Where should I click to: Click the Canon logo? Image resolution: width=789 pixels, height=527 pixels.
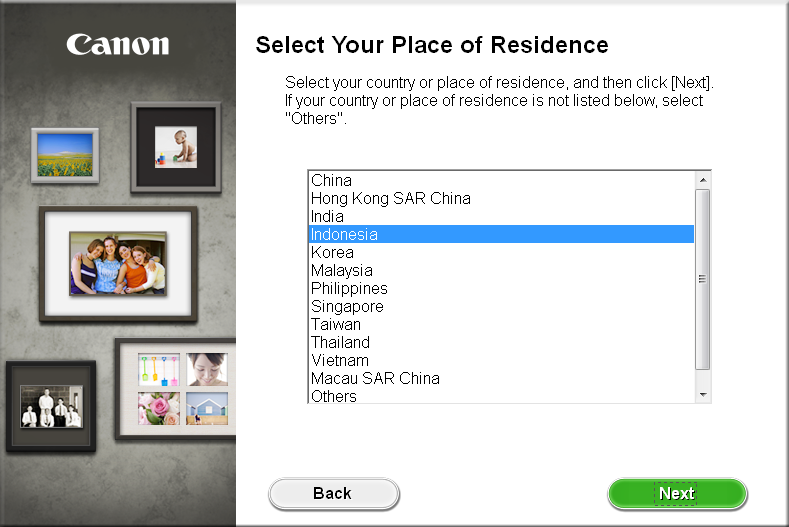point(118,45)
